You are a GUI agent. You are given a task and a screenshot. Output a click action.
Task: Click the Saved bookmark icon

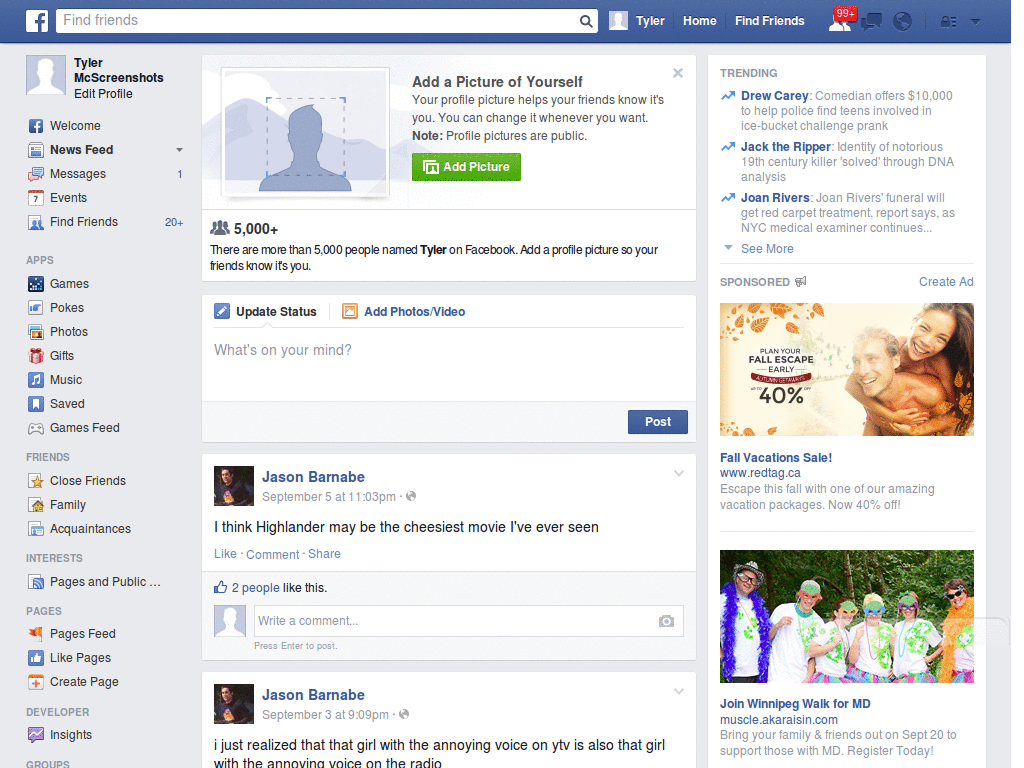point(36,404)
